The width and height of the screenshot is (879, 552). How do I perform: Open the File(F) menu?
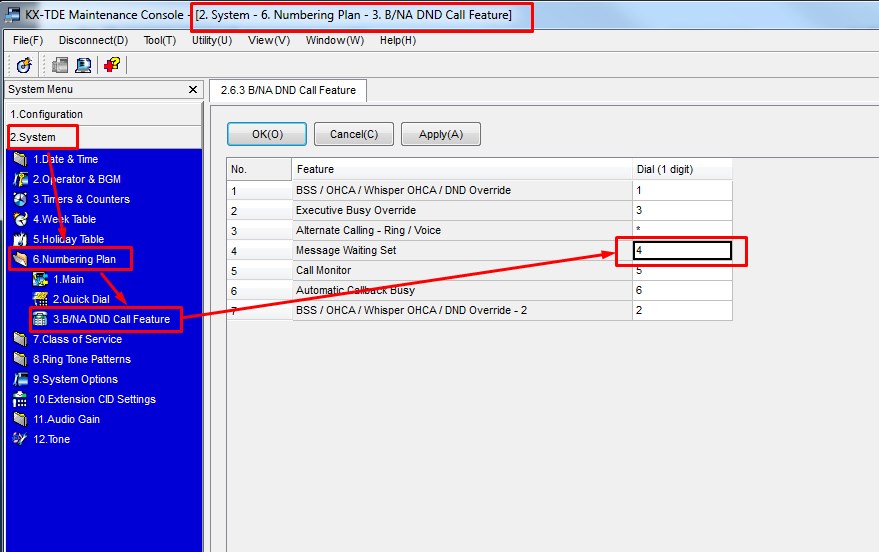click(x=28, y=40)
